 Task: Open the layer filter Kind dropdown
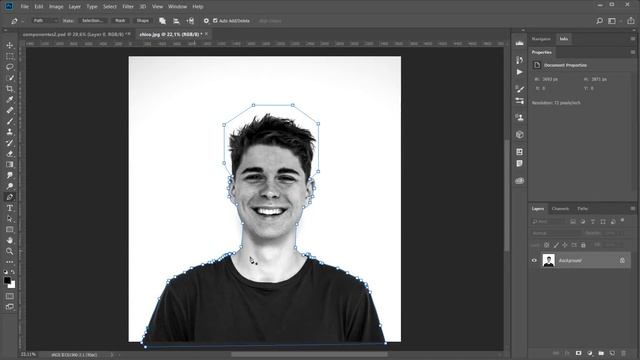pos(549,222)
